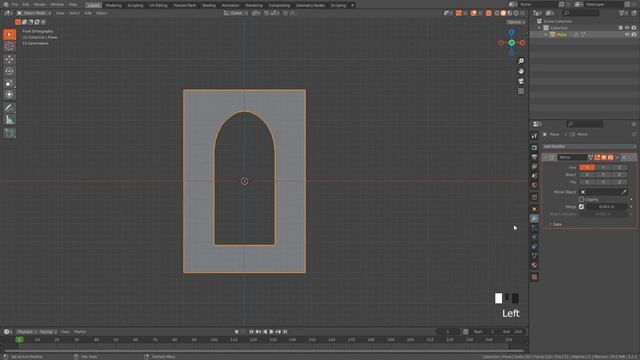Select the Transform tool

pyautogui.click(x=9, y=95)
